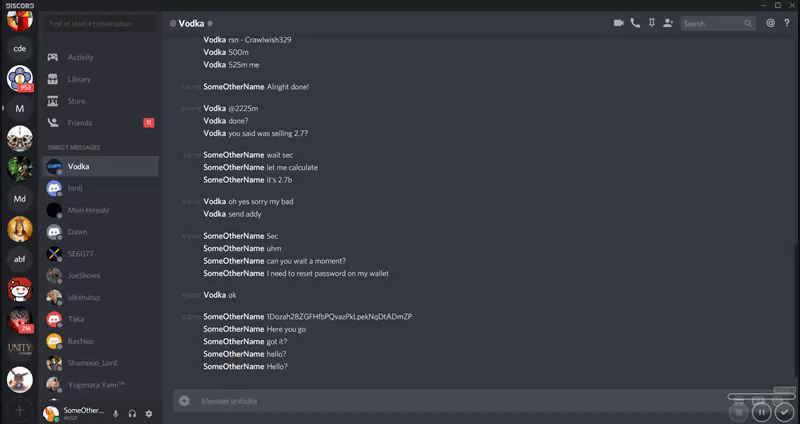Start a video call with Vodka
800x424 pixels.
tap(619, 23)
